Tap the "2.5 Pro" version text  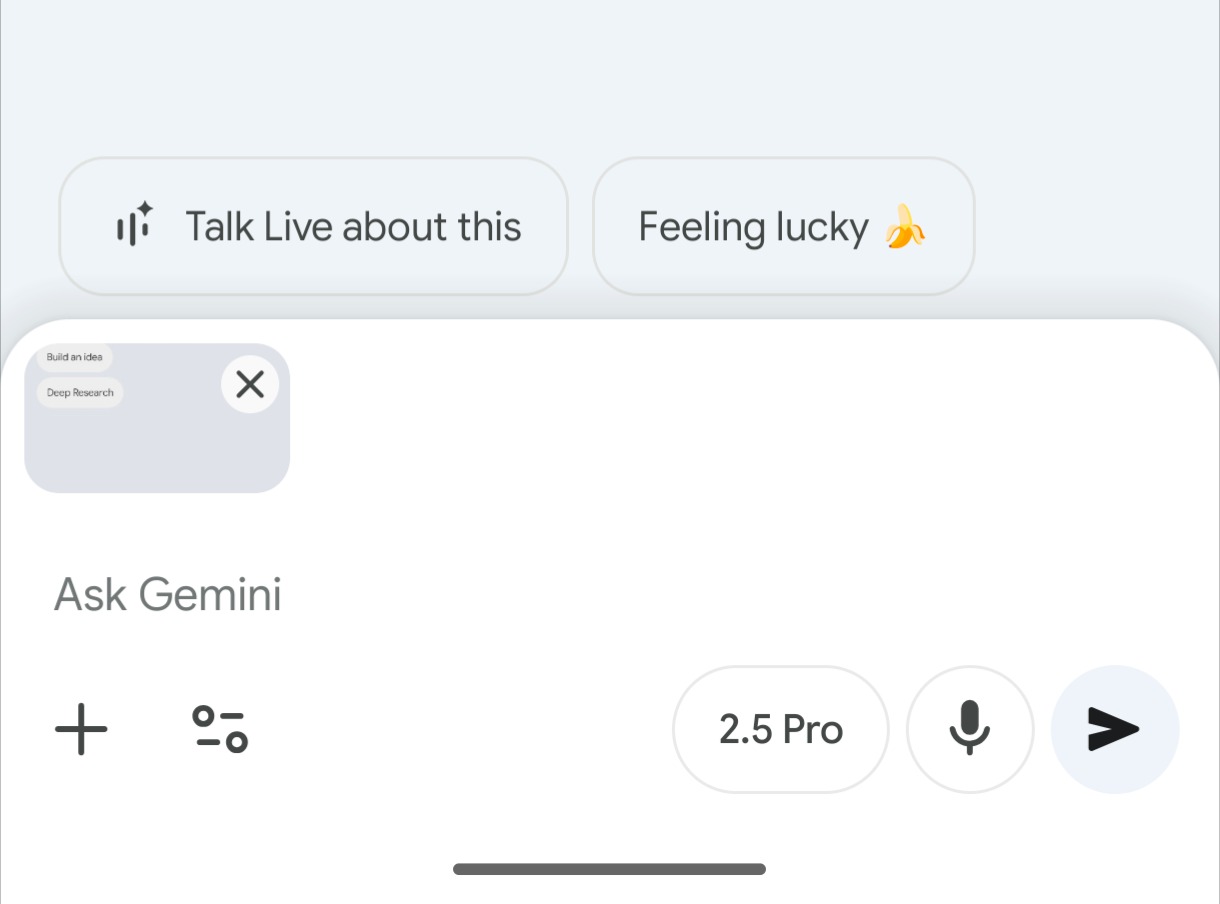pyautogui.click(x=780, y=730)
